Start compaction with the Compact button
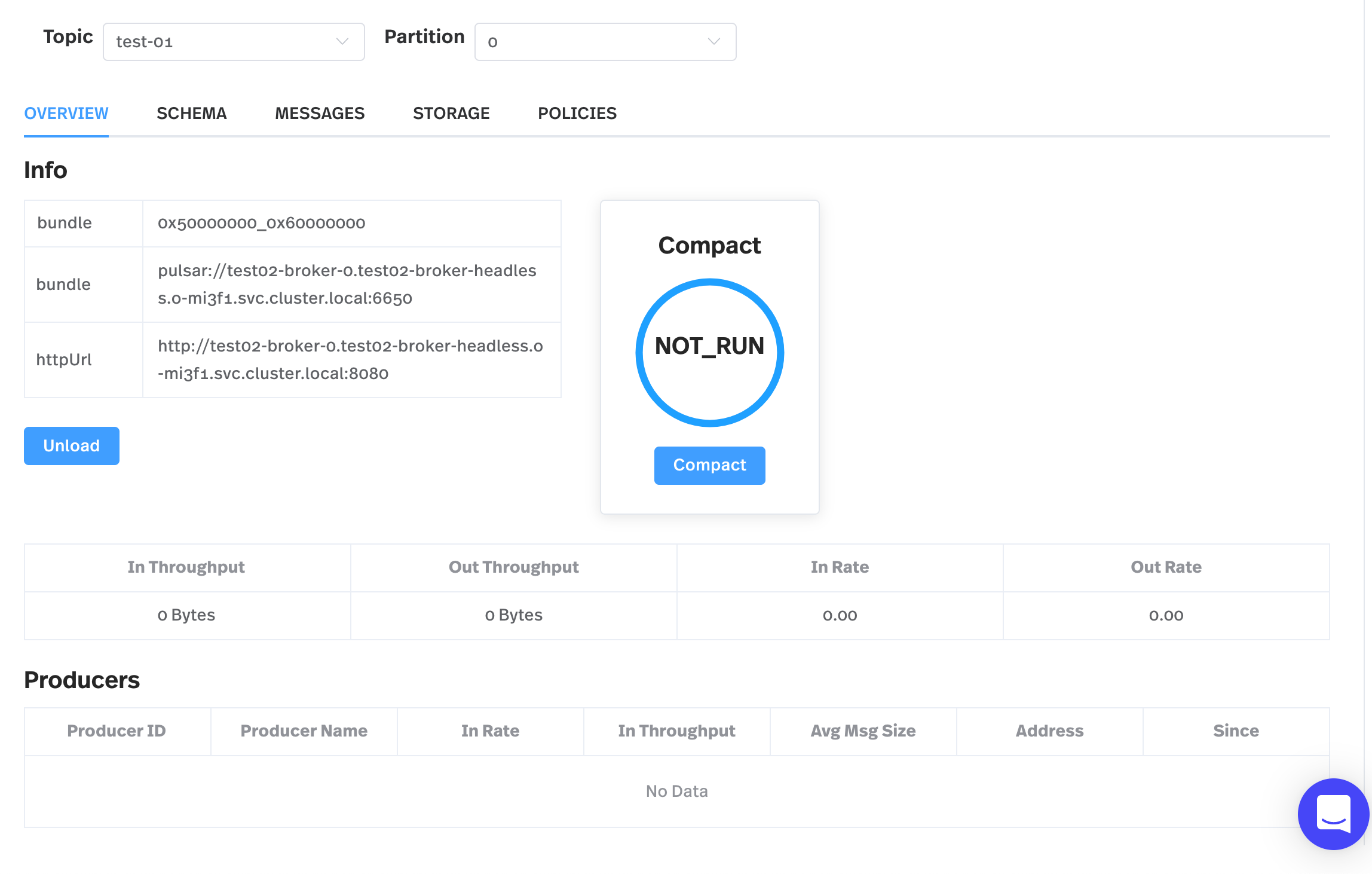 pos(709,465)
